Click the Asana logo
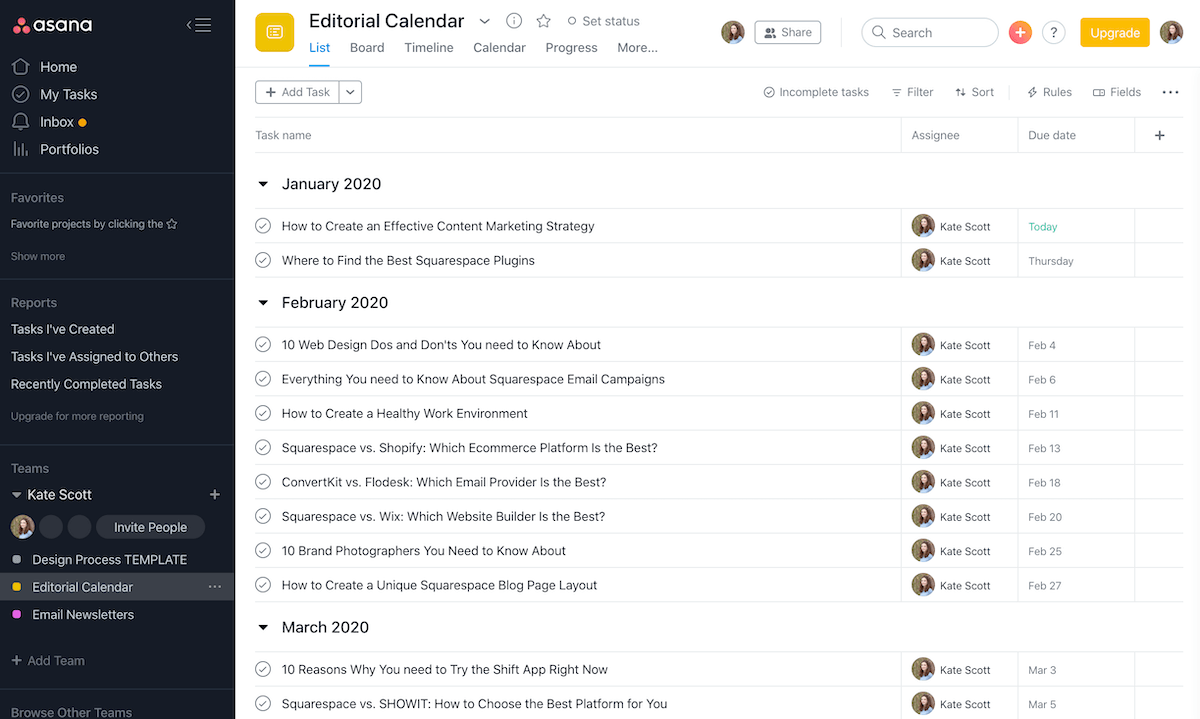Screen dimensions: 1200x719 (x=52, y=25)
